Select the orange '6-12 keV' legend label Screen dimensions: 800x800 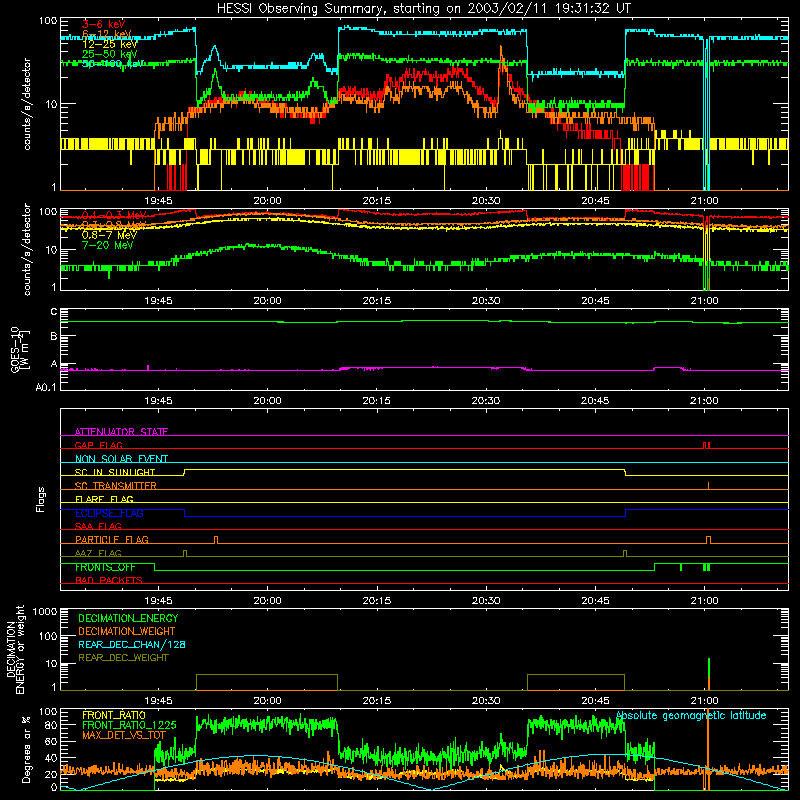pos(107,34)
